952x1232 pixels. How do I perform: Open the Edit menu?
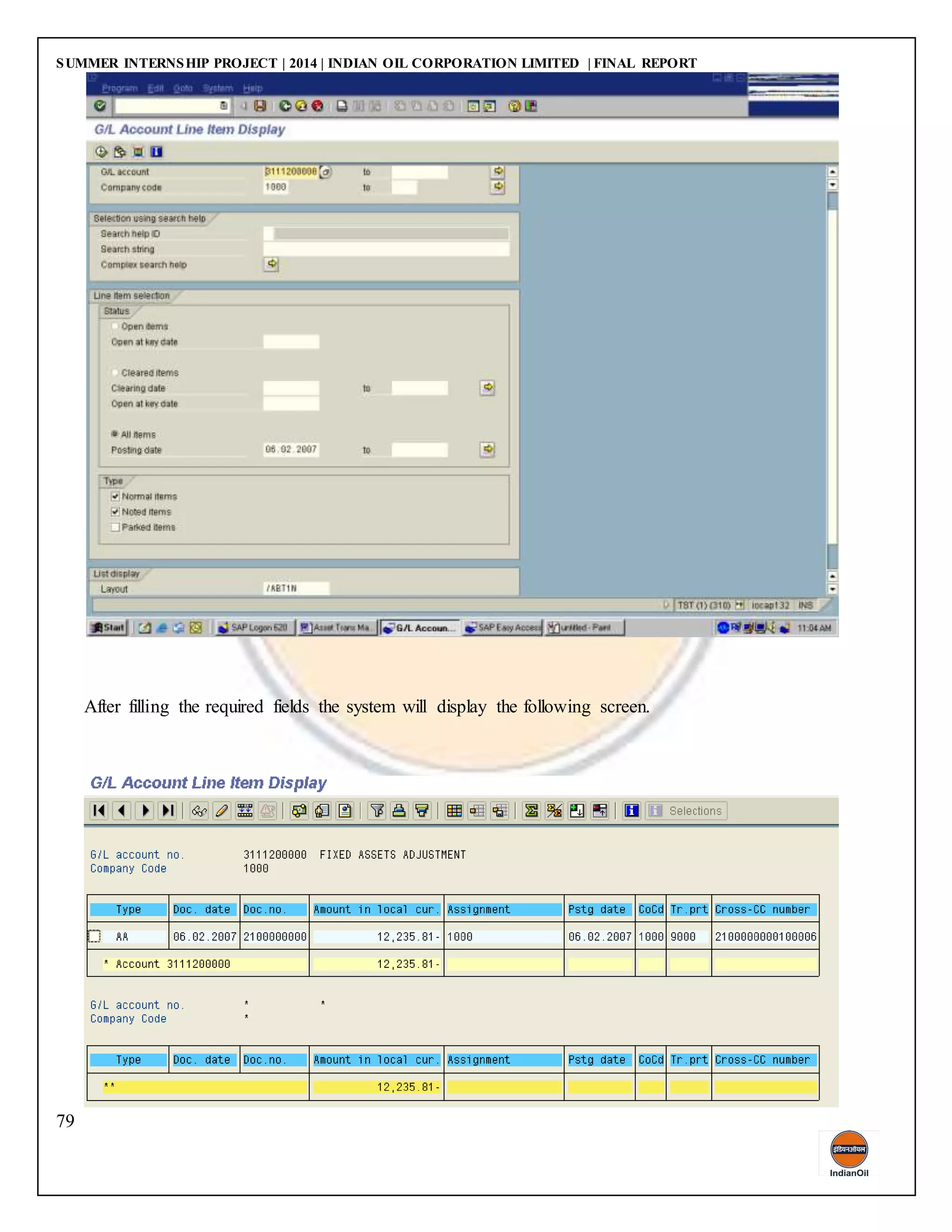click(155, 88)
